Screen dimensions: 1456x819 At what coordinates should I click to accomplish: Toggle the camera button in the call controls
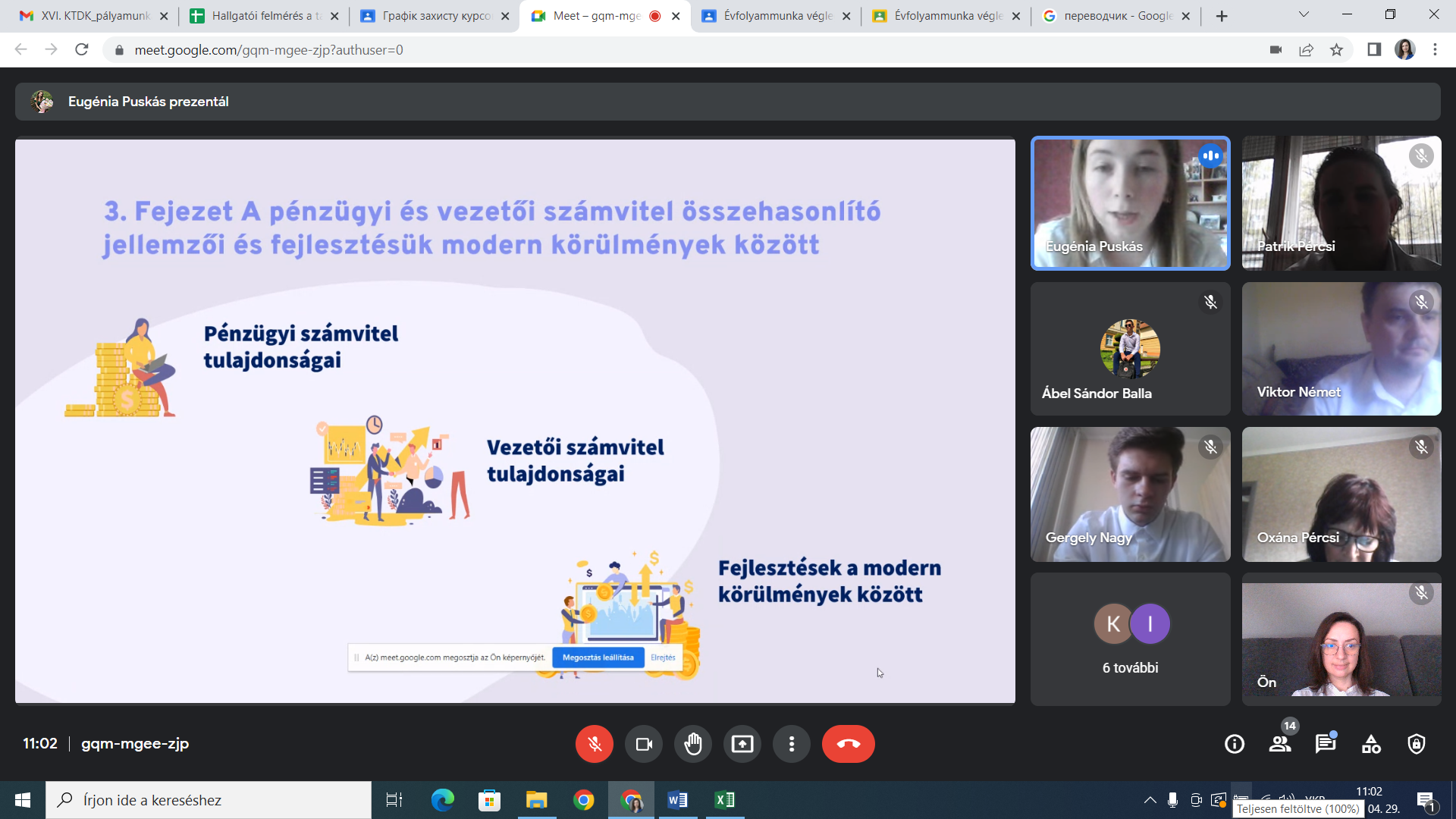click(644, 744)
